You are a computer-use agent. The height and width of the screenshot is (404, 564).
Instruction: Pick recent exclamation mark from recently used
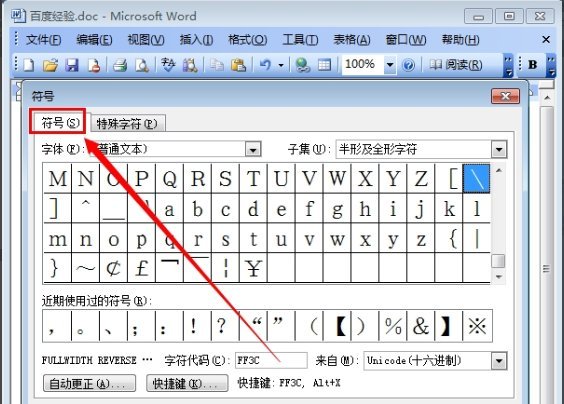point(197,326)
